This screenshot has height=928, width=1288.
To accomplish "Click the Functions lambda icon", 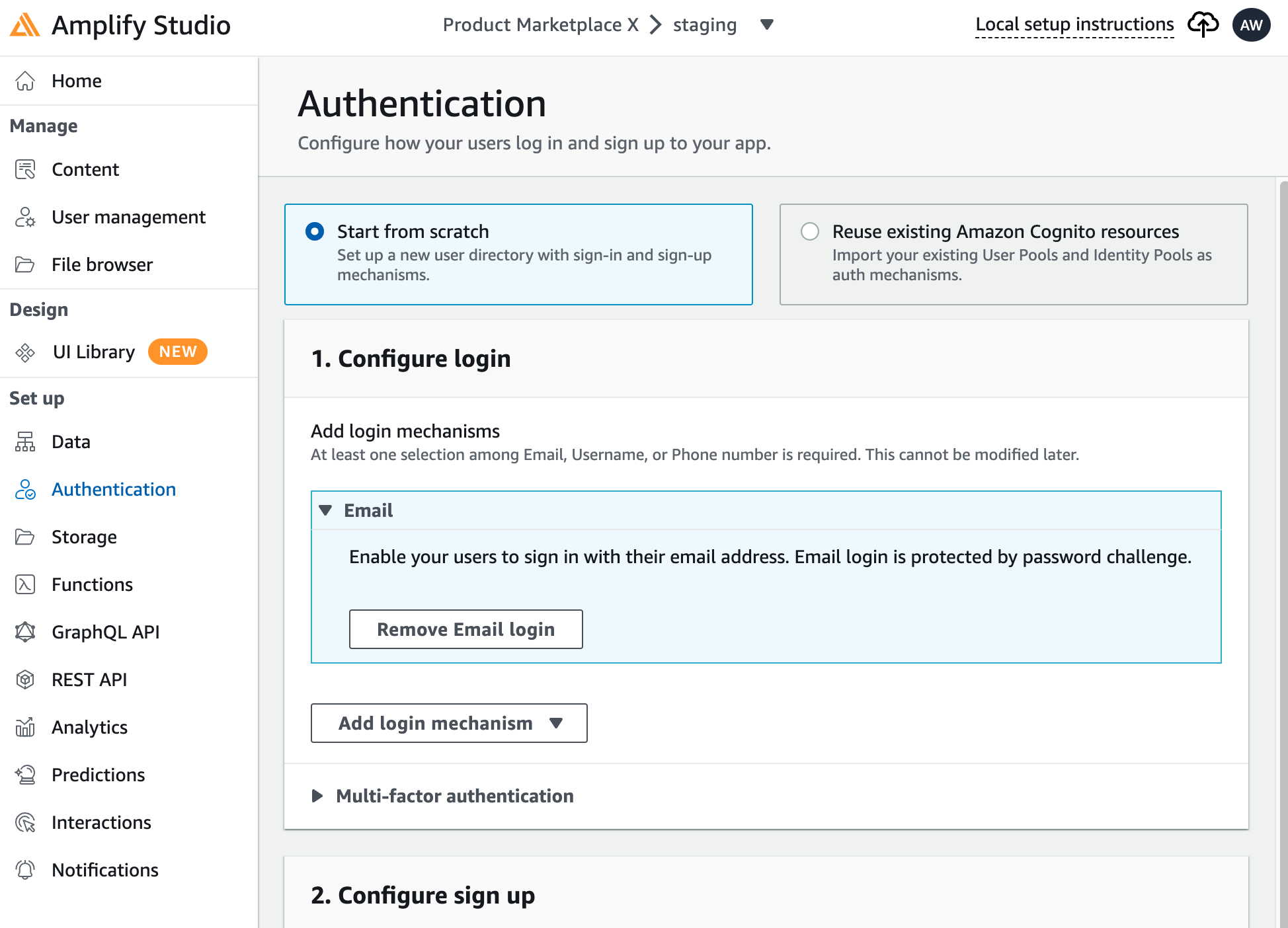I will pos(25,584).
